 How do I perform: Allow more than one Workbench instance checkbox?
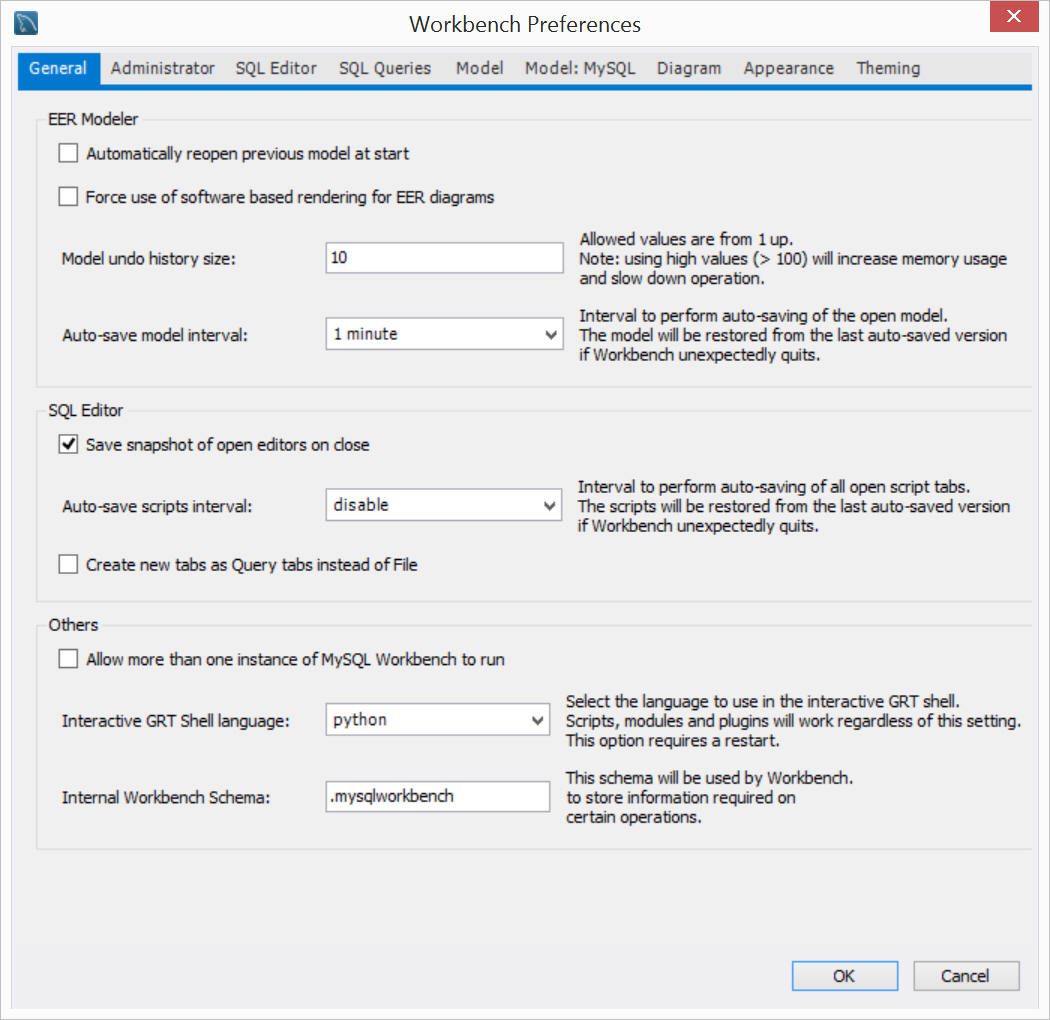click(x=68, y=659)
